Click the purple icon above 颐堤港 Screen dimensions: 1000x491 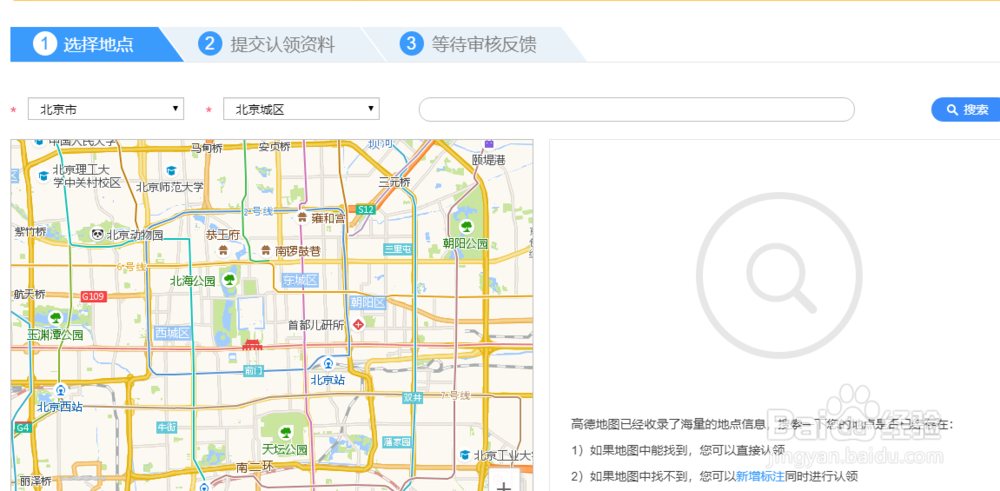[489, 144]
